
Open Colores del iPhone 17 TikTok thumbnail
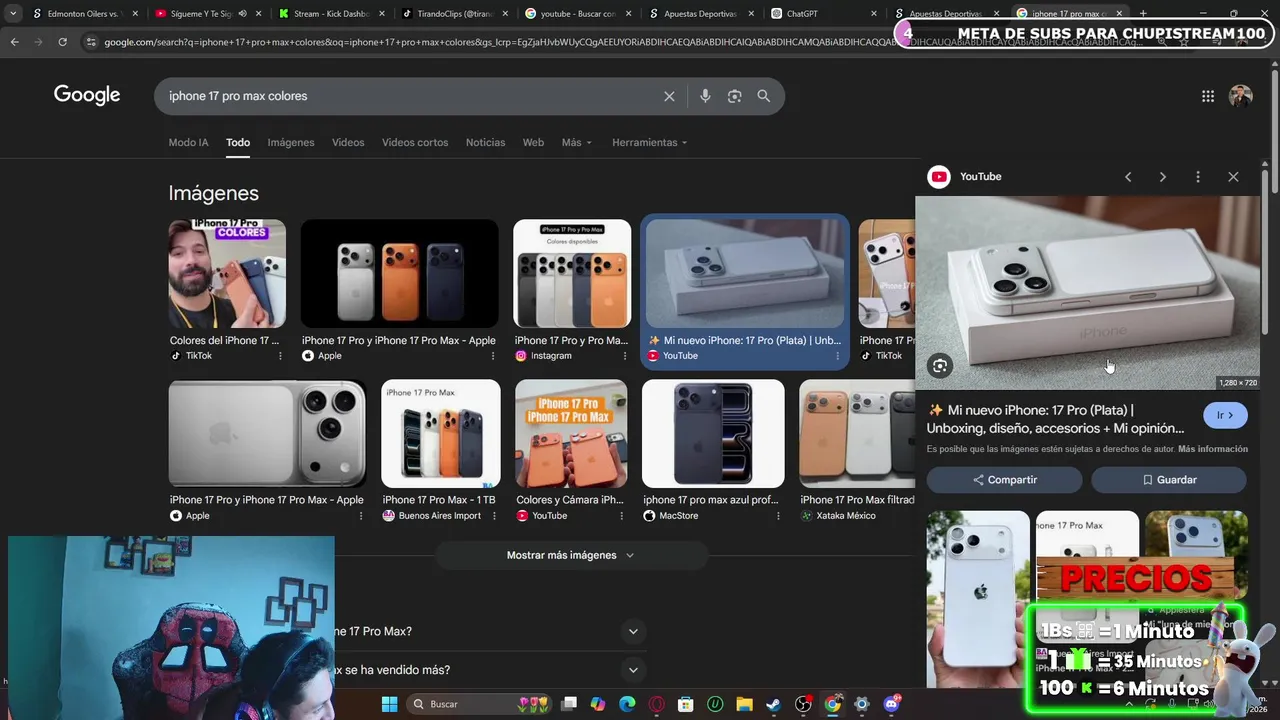point(227,274)
